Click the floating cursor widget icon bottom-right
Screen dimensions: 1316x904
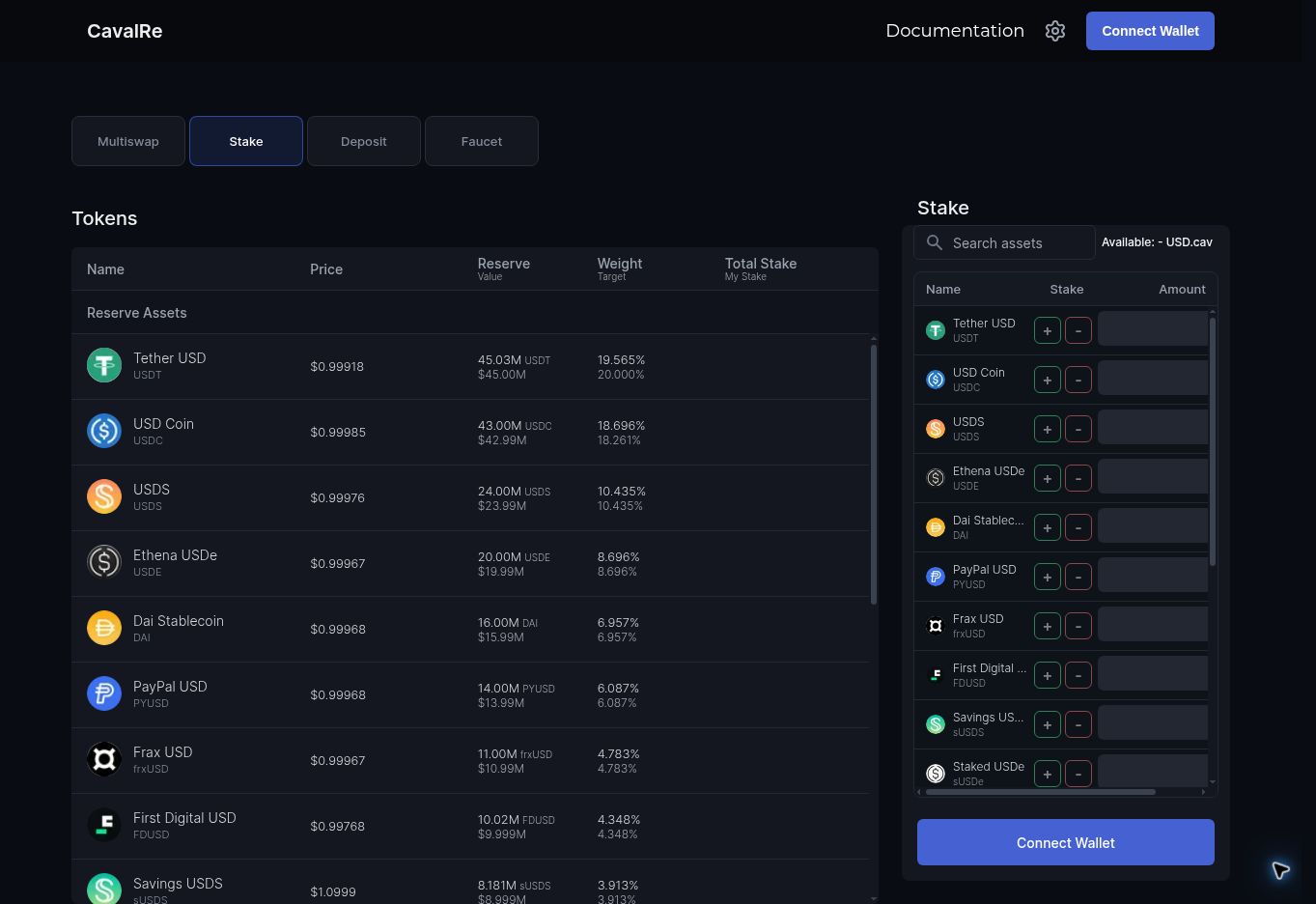pos(1280,871)
